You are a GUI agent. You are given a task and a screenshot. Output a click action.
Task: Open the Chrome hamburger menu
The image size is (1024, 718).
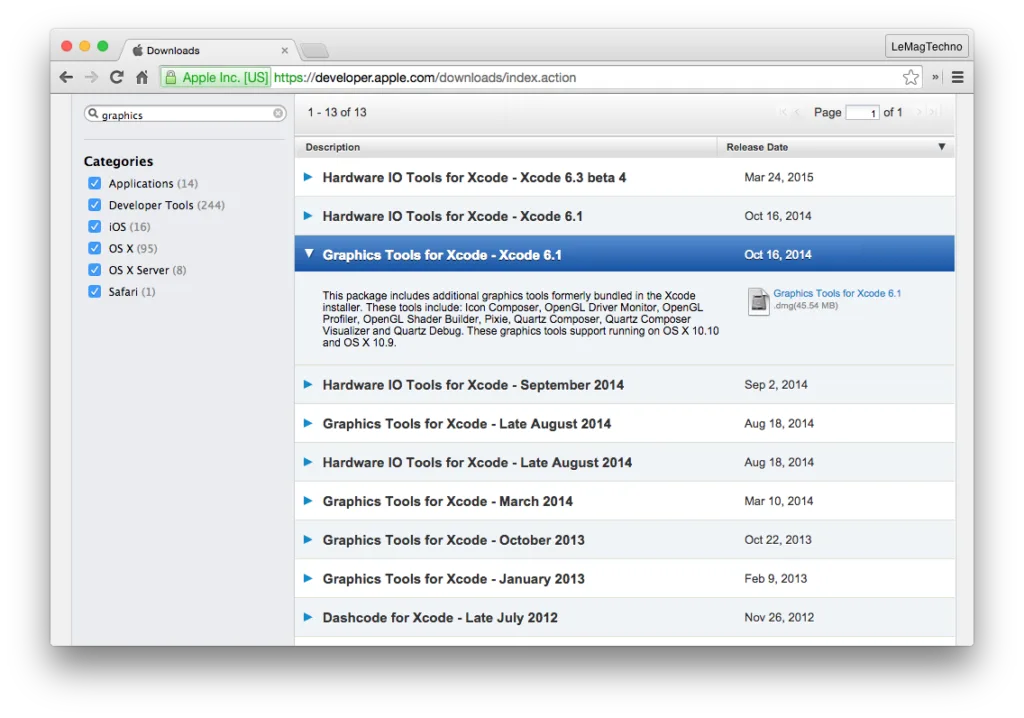point(957,77)
